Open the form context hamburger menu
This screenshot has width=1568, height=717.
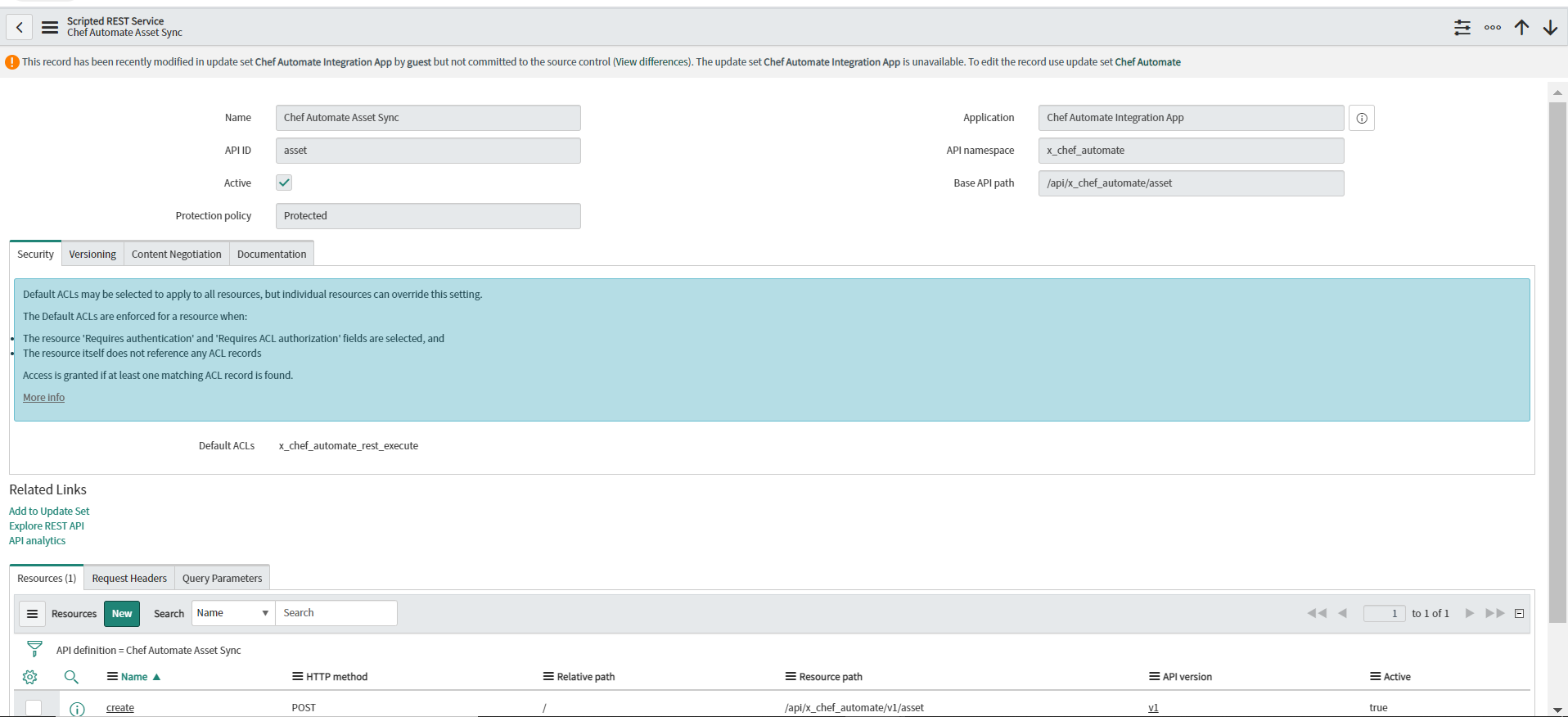pyautogui.click(x=50, y=27)
